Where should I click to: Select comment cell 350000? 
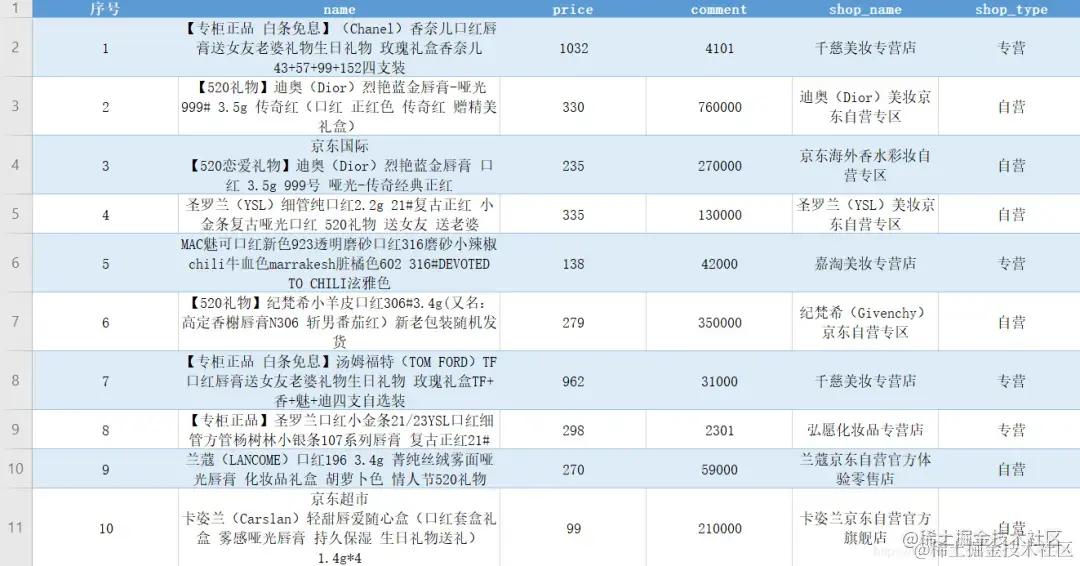[719, 322]
